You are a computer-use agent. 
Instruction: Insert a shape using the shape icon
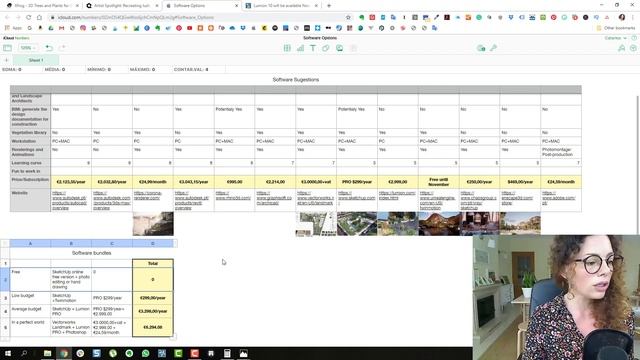pos(326,48)
